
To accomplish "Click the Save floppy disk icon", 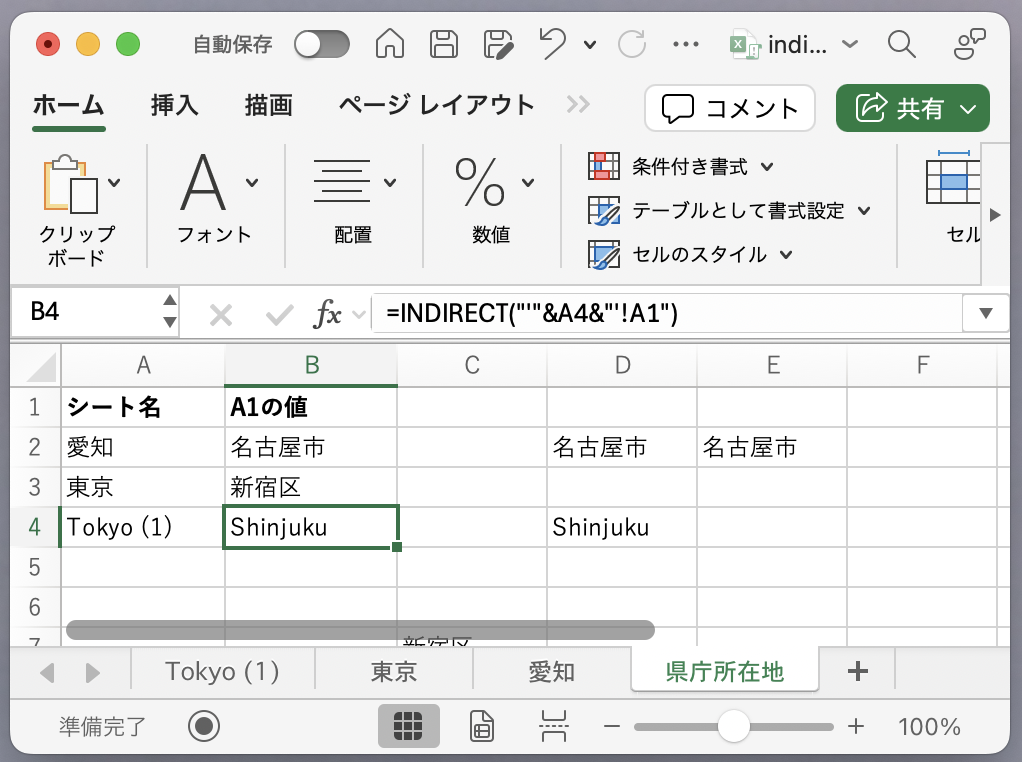I will pos(444,44).
